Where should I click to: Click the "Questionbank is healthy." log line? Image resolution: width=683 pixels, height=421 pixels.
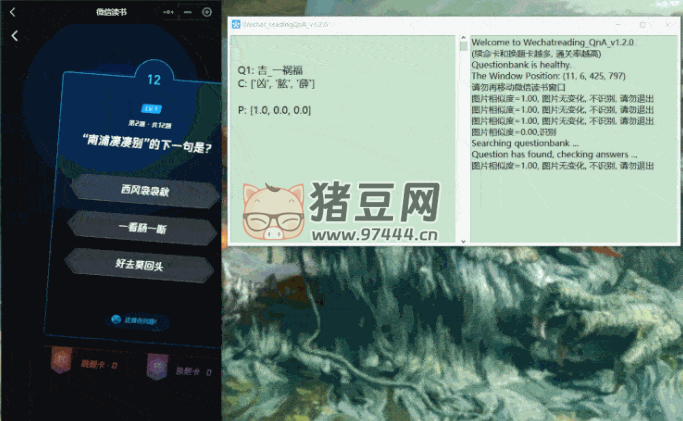521,65
